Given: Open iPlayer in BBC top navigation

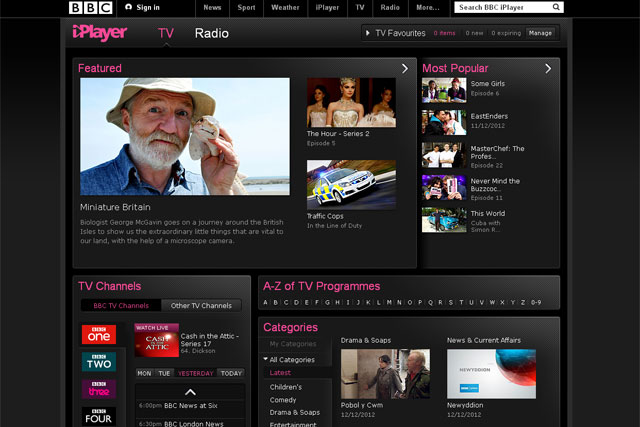Looking at the screenshot, I should click(x=327, y=7).
